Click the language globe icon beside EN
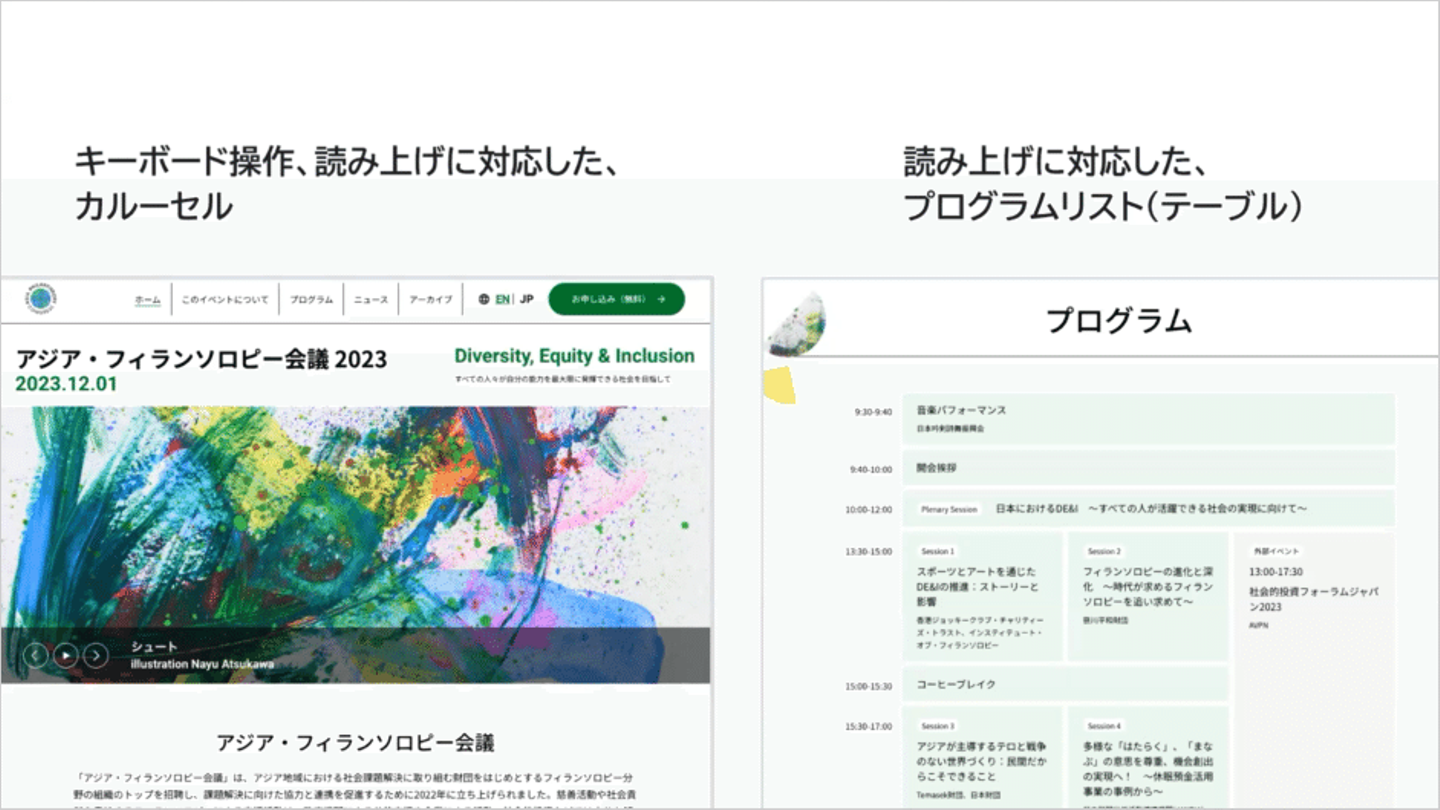The width and height of the screenshot is (1440, 810). click(484, 299)
